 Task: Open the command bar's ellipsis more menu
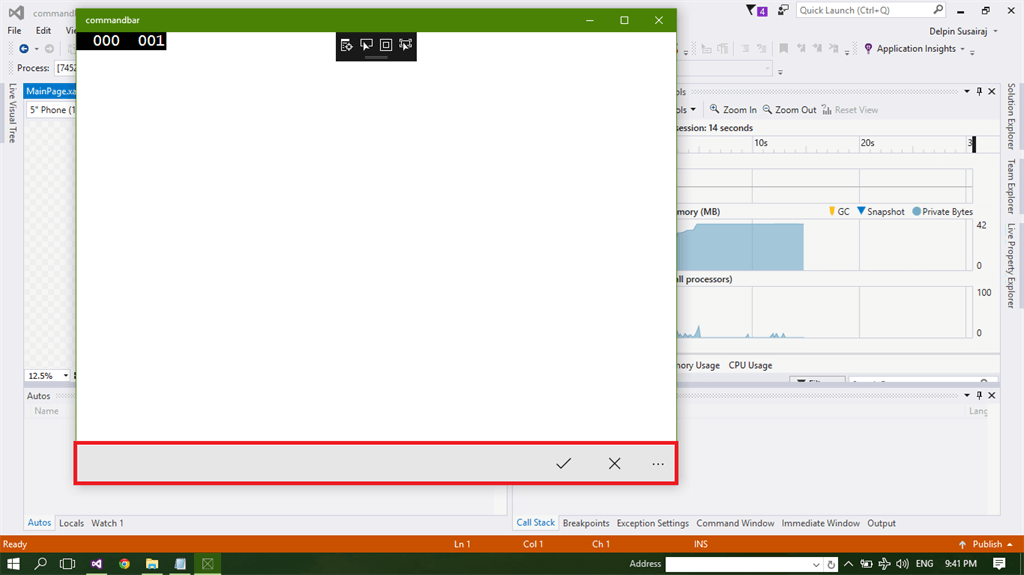click(658, 464)
